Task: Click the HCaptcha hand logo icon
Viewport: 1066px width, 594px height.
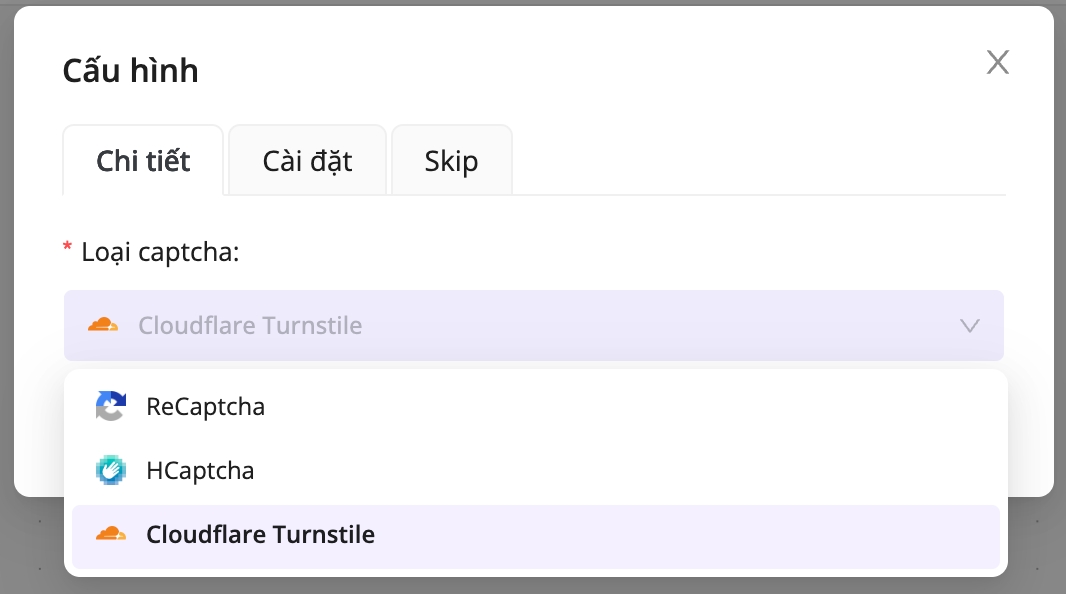Action: [x=111, y=470]
